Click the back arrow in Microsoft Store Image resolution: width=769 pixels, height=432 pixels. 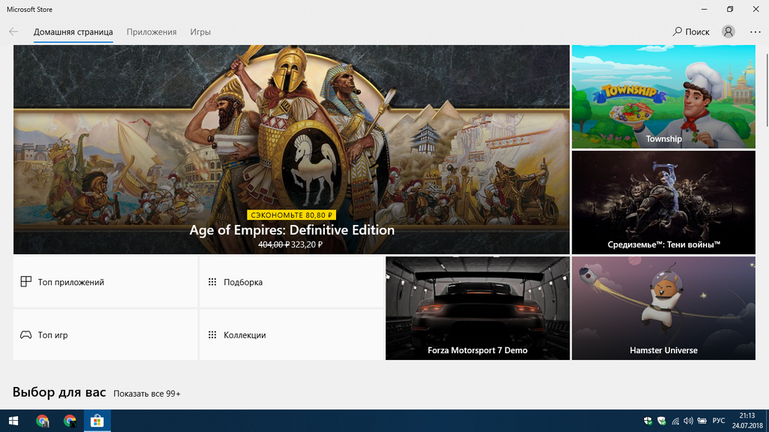[x=13, y=32]
